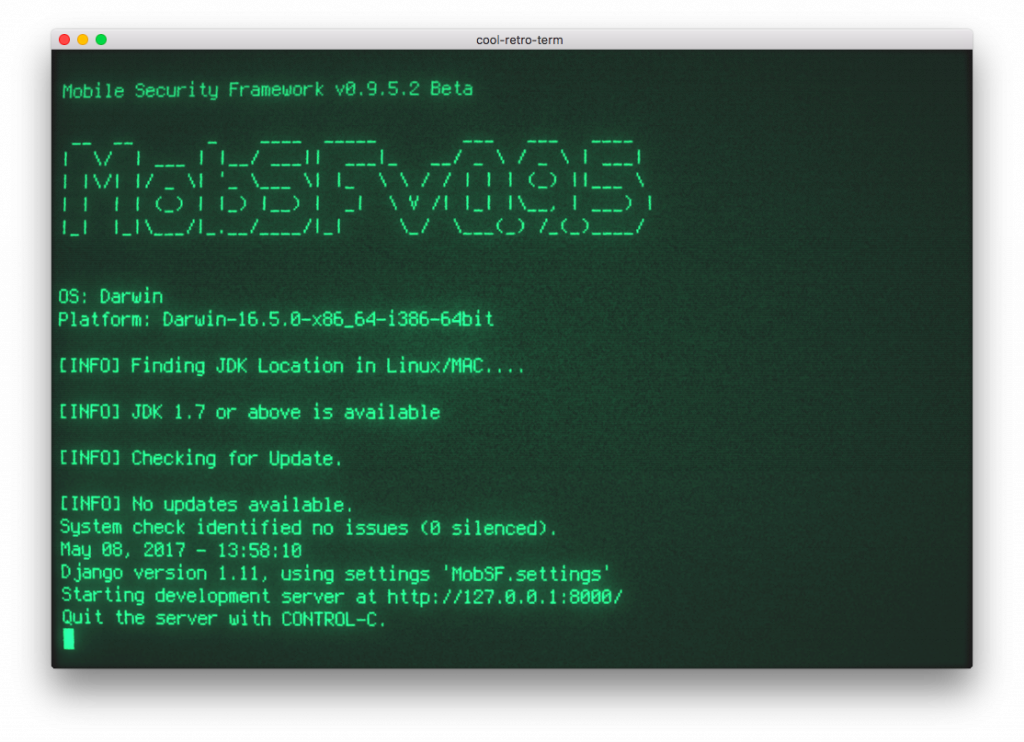Click the 'Django version 1.11' line
Viewport: 1024px width, 742px height.
[336, 573]
